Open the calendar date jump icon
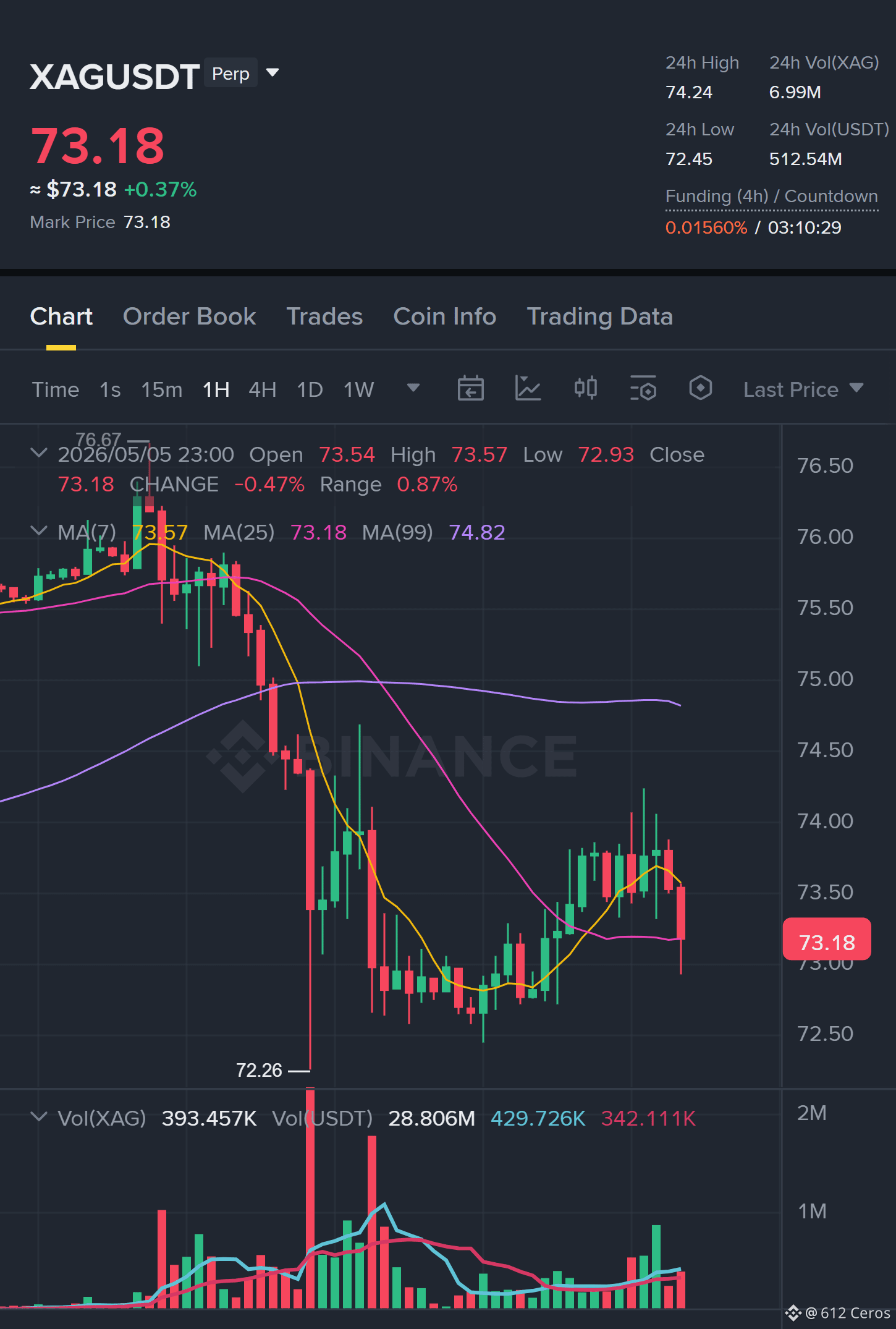 tap(470, 389)
